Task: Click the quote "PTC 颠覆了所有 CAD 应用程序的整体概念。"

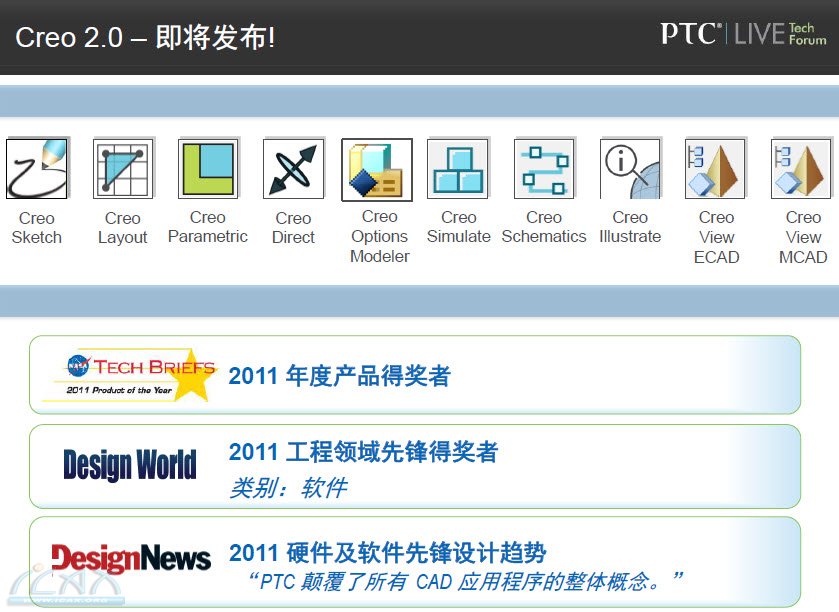Action: point(466,582)
